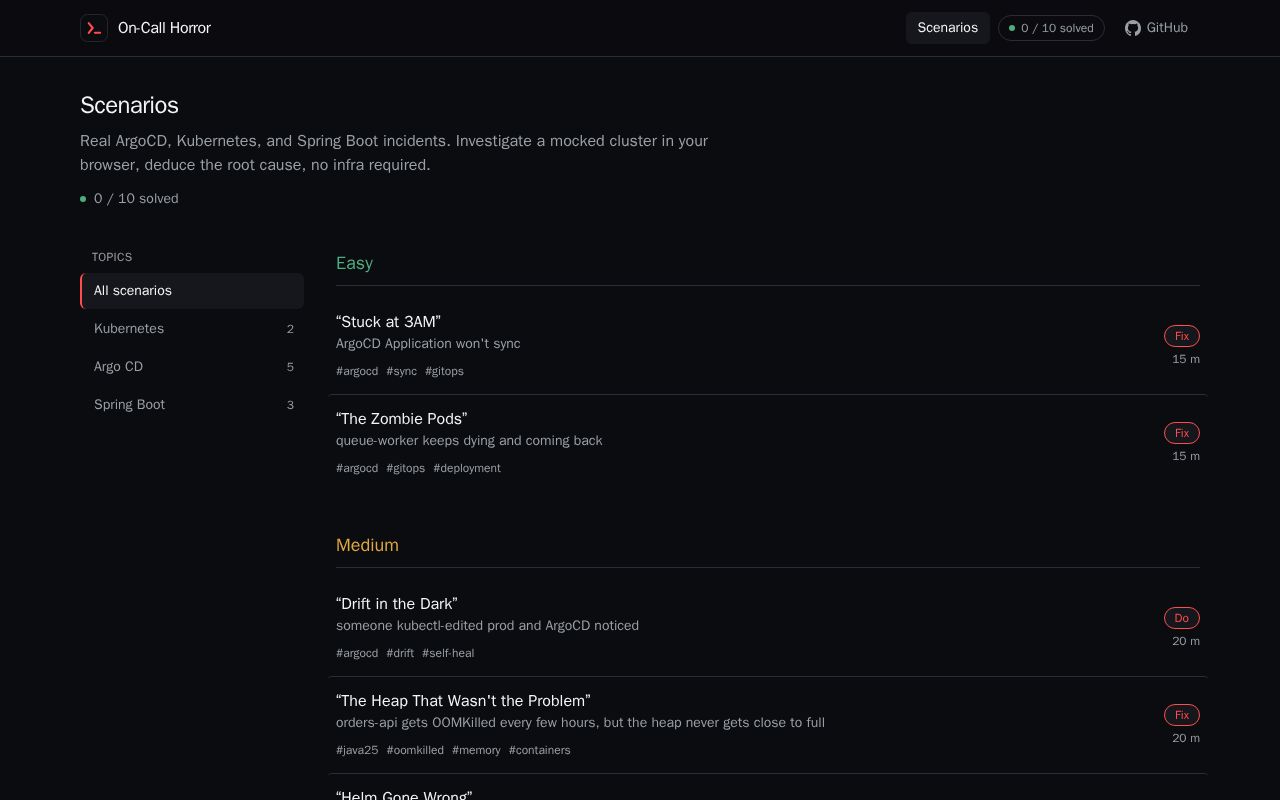The image size is (1280, 800).
Task: Select All scenarios topic filter
Action: click(x=192, y=291)
